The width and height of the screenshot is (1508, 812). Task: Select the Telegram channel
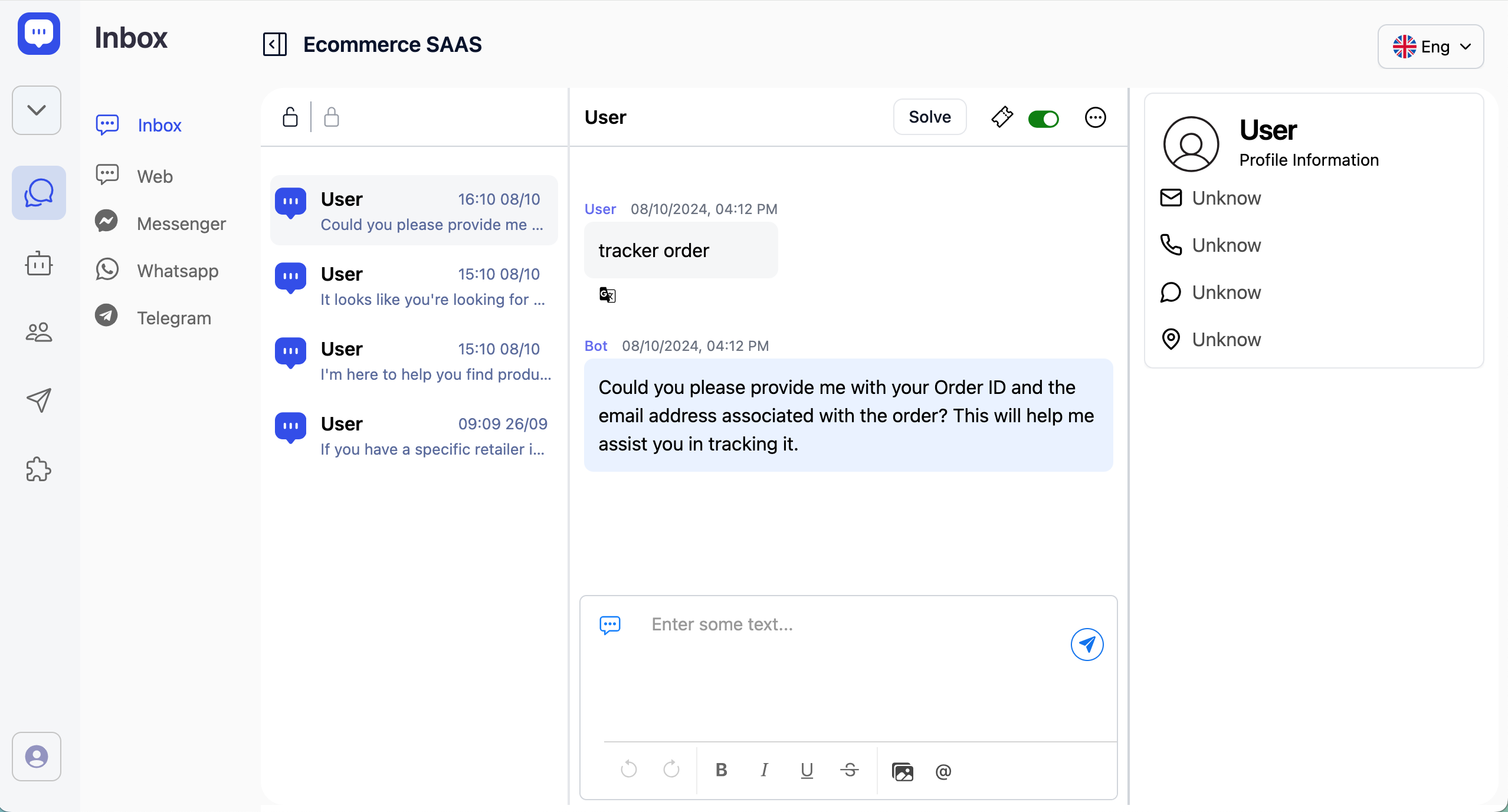173,318
